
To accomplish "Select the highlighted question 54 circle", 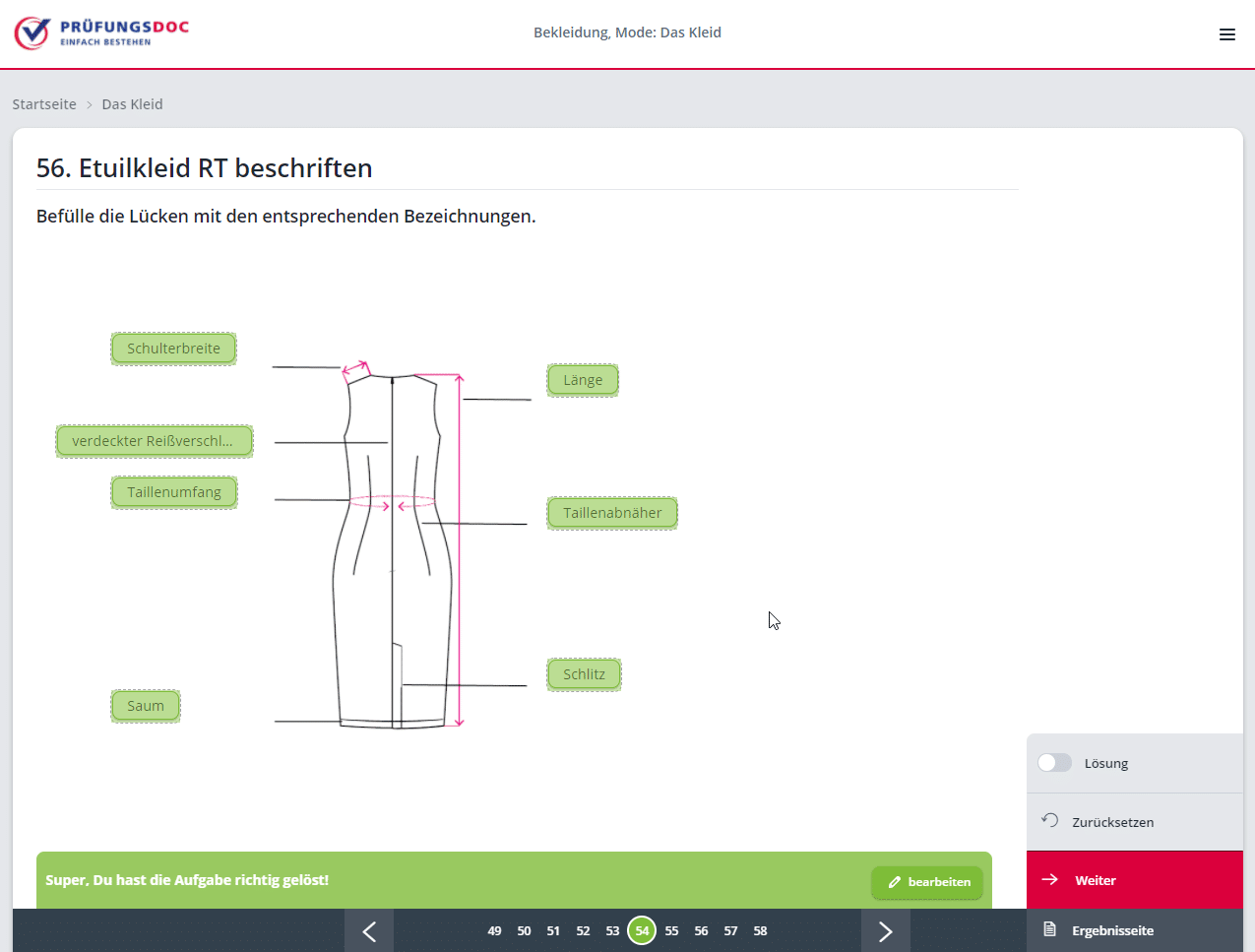I will [642, 931].
